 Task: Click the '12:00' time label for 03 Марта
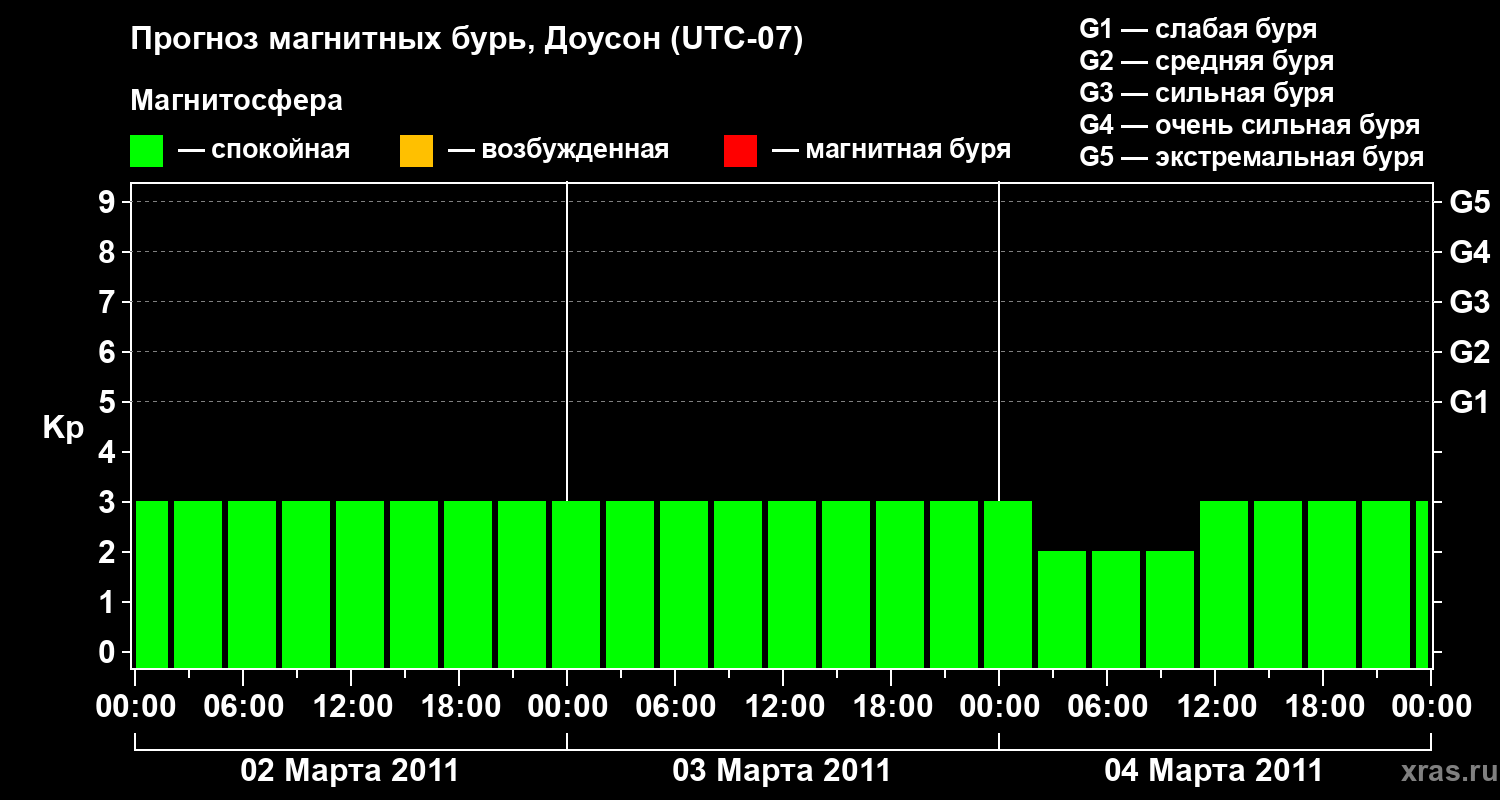(783, 707)
